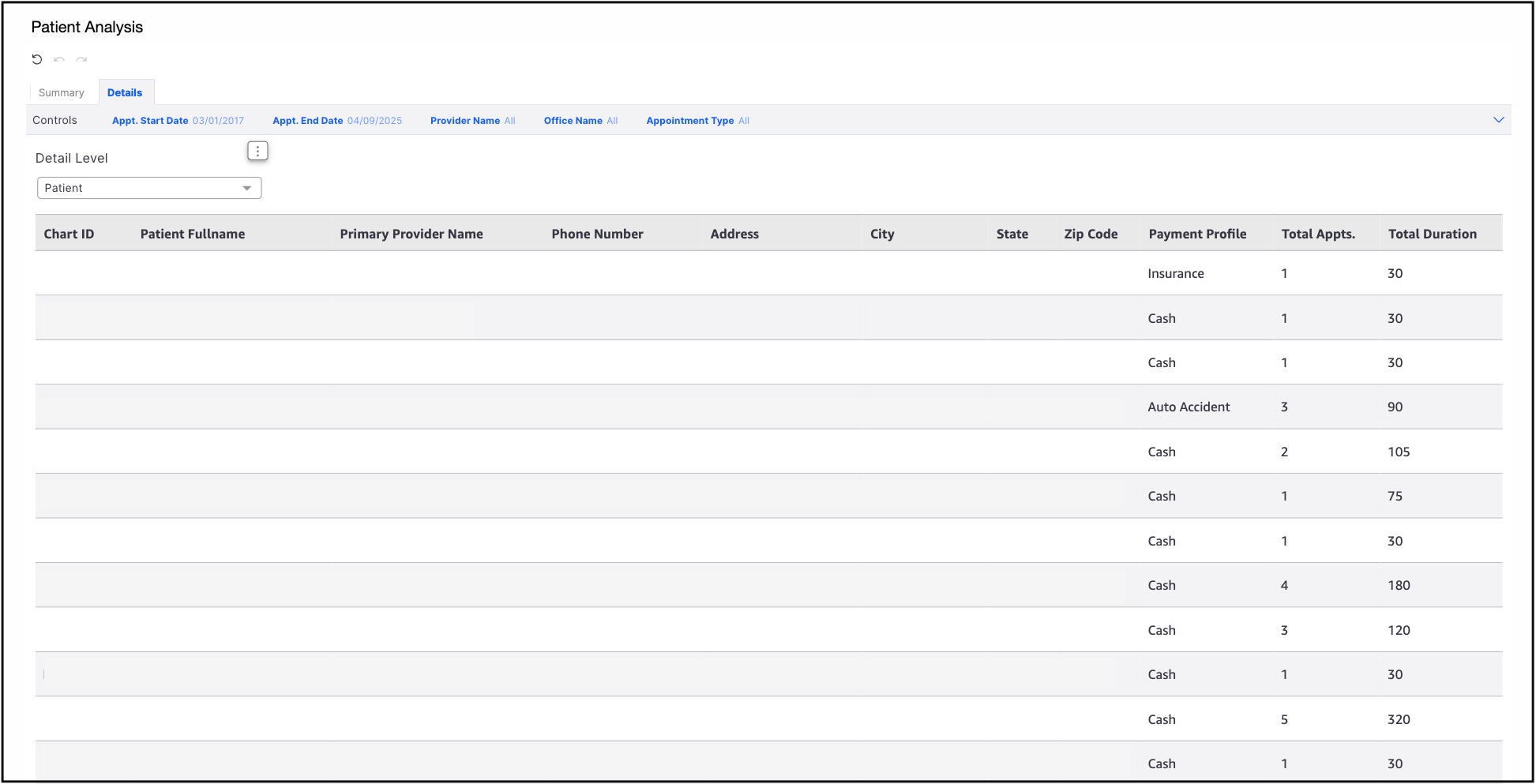The width and height of the screenshot is (1536, 784).
Task: Switch to the Summary tab
Action: tap(62, 92)
